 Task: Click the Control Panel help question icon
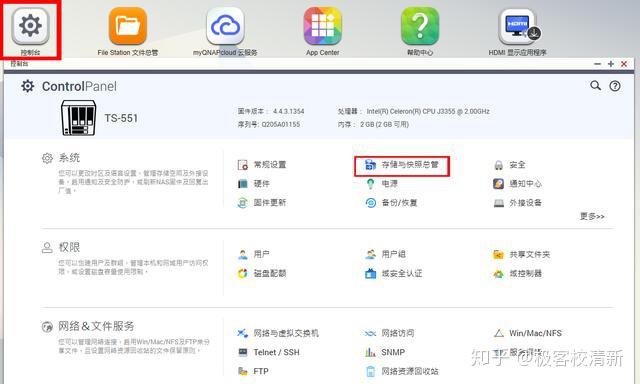tap(615, 86)
